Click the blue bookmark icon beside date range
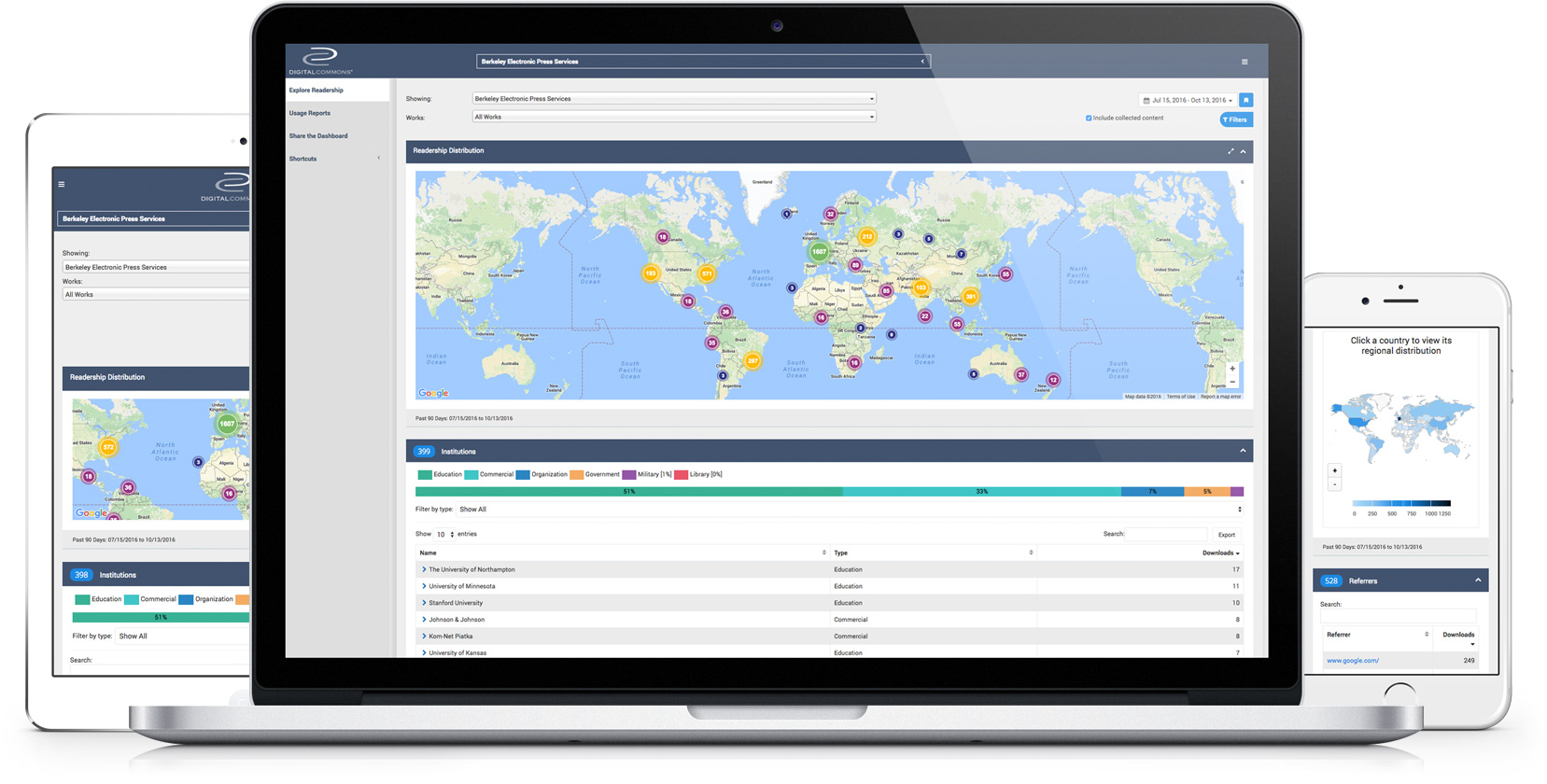This screenshot has width=1547, height=784. click(1245, 100)
